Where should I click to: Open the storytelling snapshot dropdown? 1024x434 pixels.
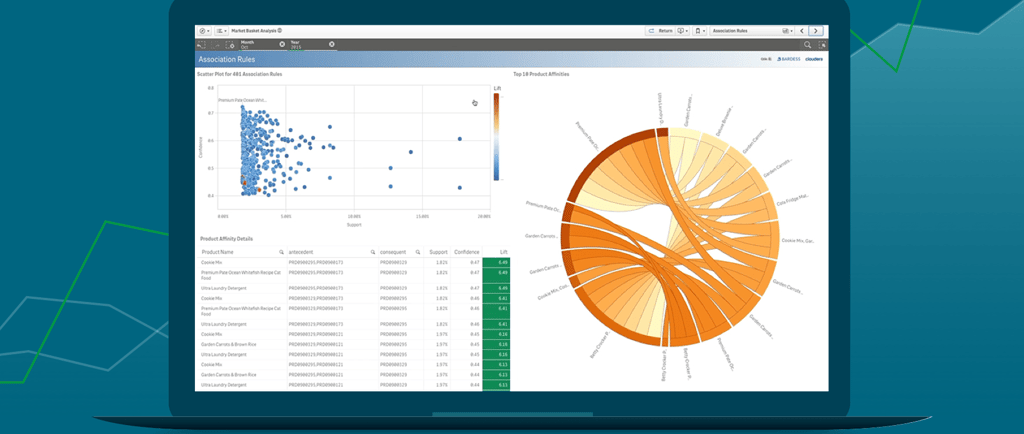pos(683,31)
